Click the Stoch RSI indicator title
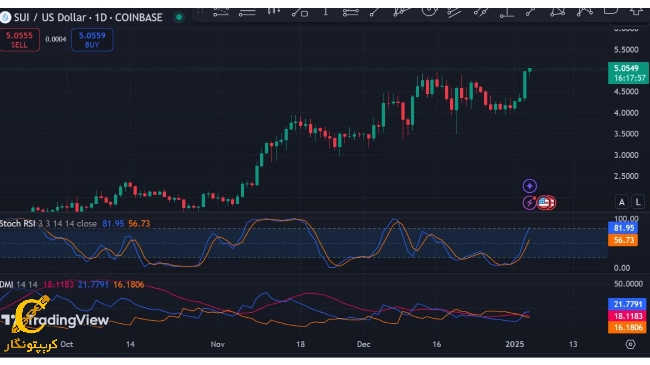The height and width of the screenshot is (365, 650). [x=17, y=224]
